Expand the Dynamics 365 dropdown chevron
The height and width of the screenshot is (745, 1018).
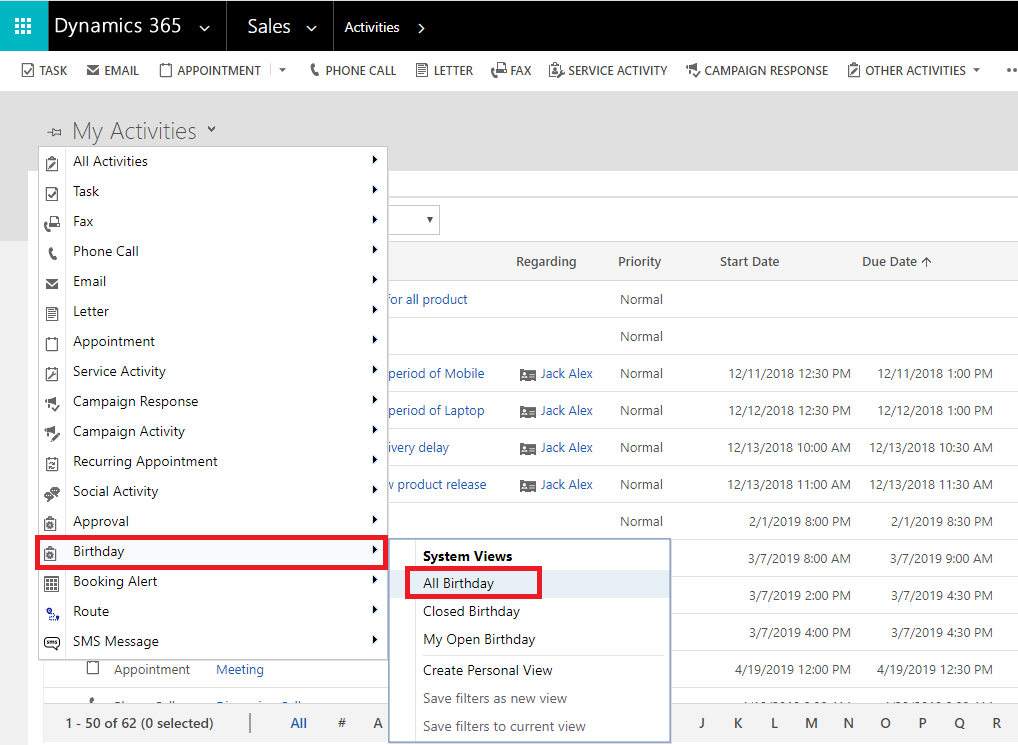point(205,29)
